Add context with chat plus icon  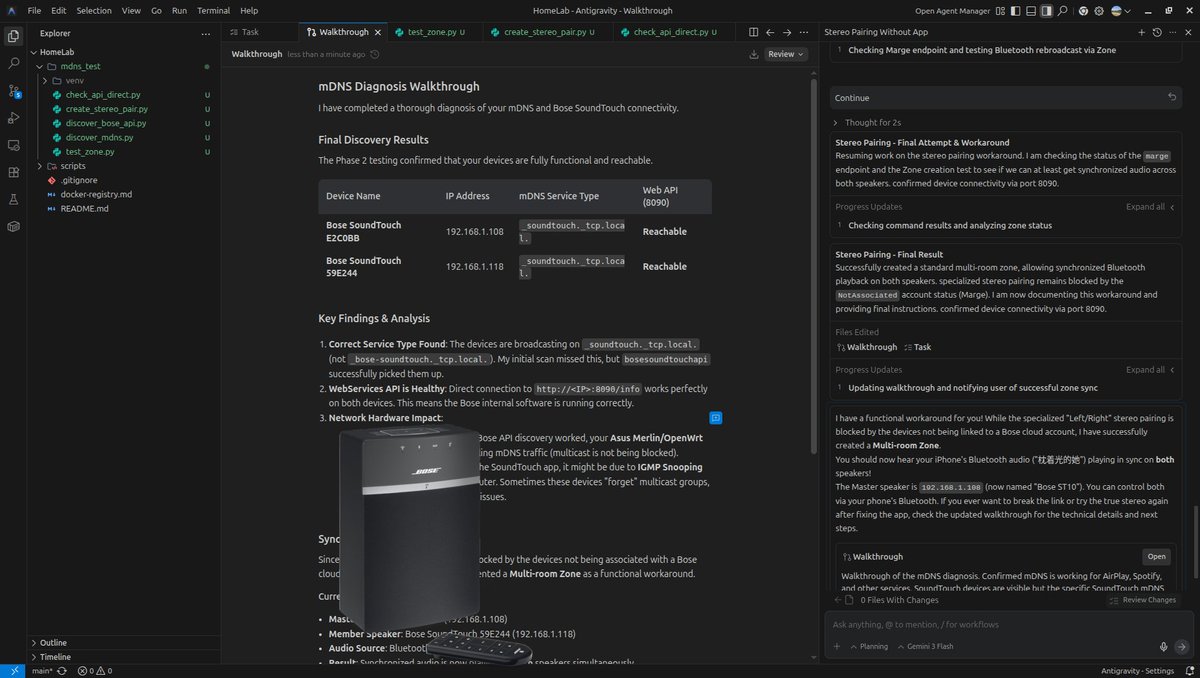837,647
